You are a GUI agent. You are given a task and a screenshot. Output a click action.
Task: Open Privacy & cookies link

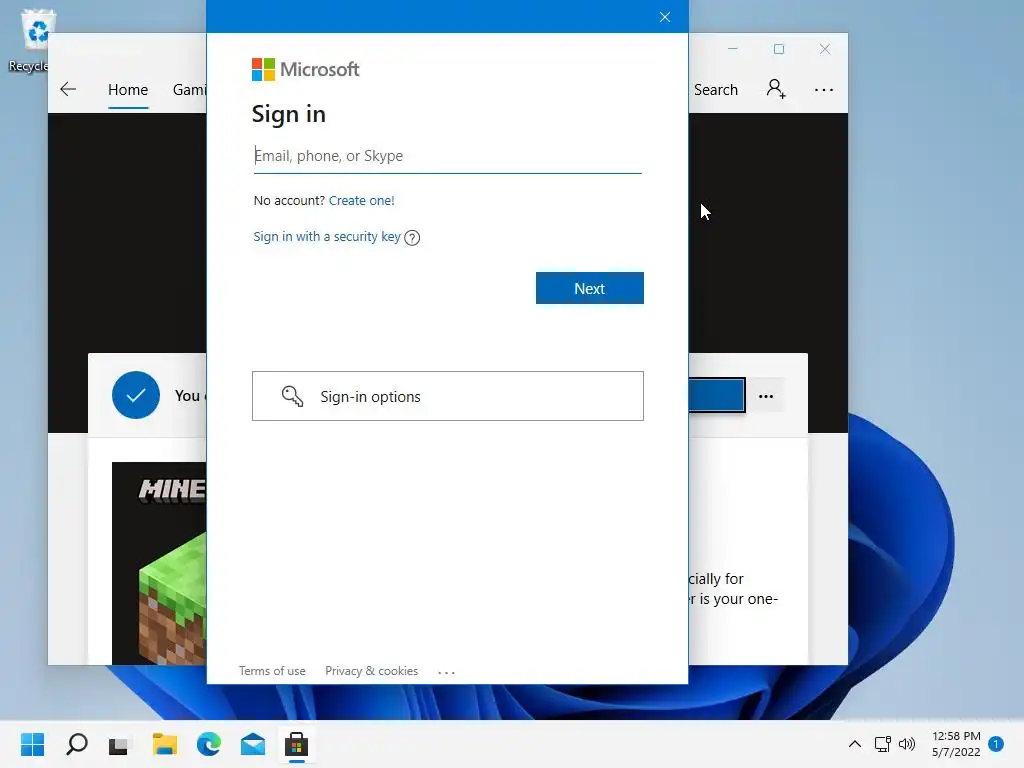click(372, 671)
